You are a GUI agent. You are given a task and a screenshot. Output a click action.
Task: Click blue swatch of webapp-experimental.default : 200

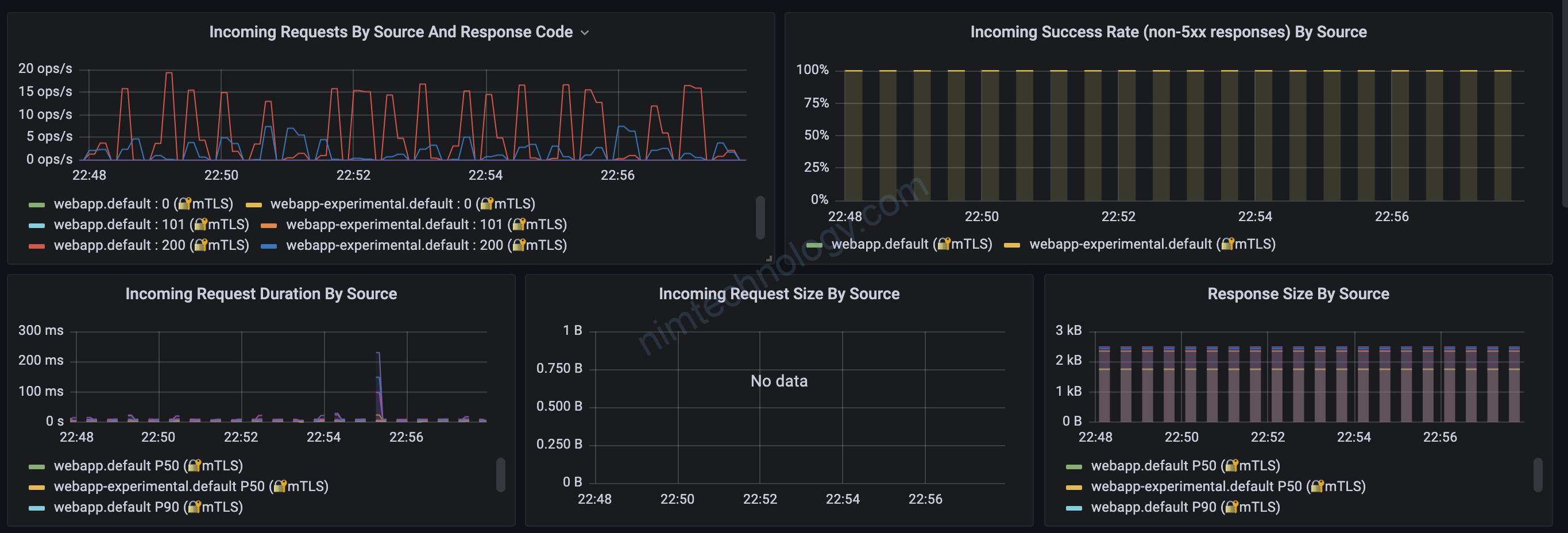269,246
